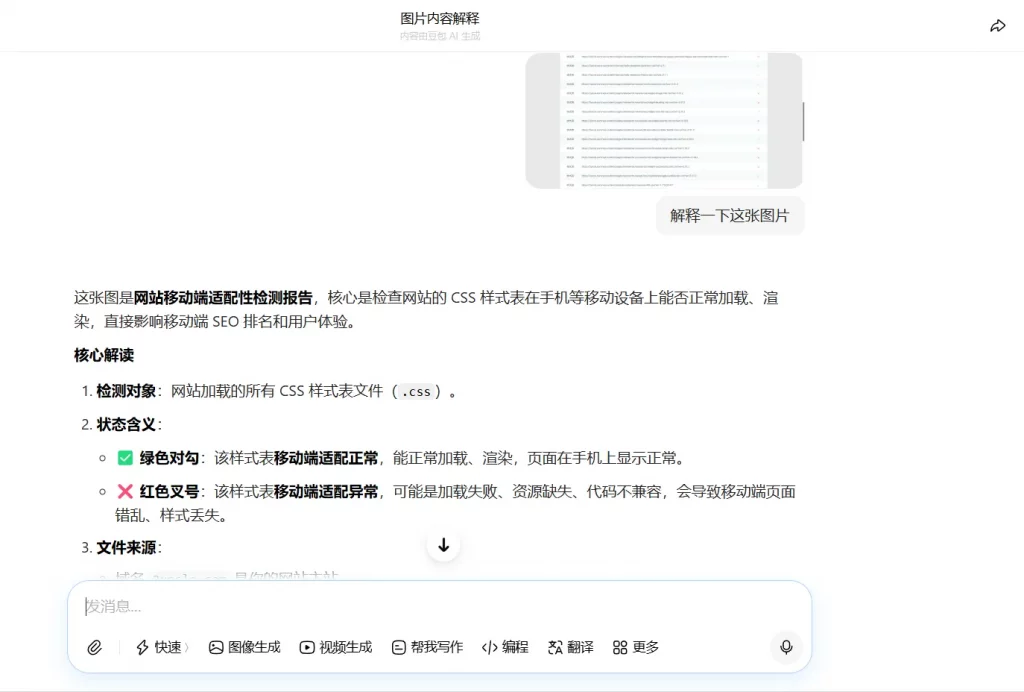
Task: Click the 内容由豆包 AI 生成 subtitle
Action: pyautogui.click(x=439, y=36)
